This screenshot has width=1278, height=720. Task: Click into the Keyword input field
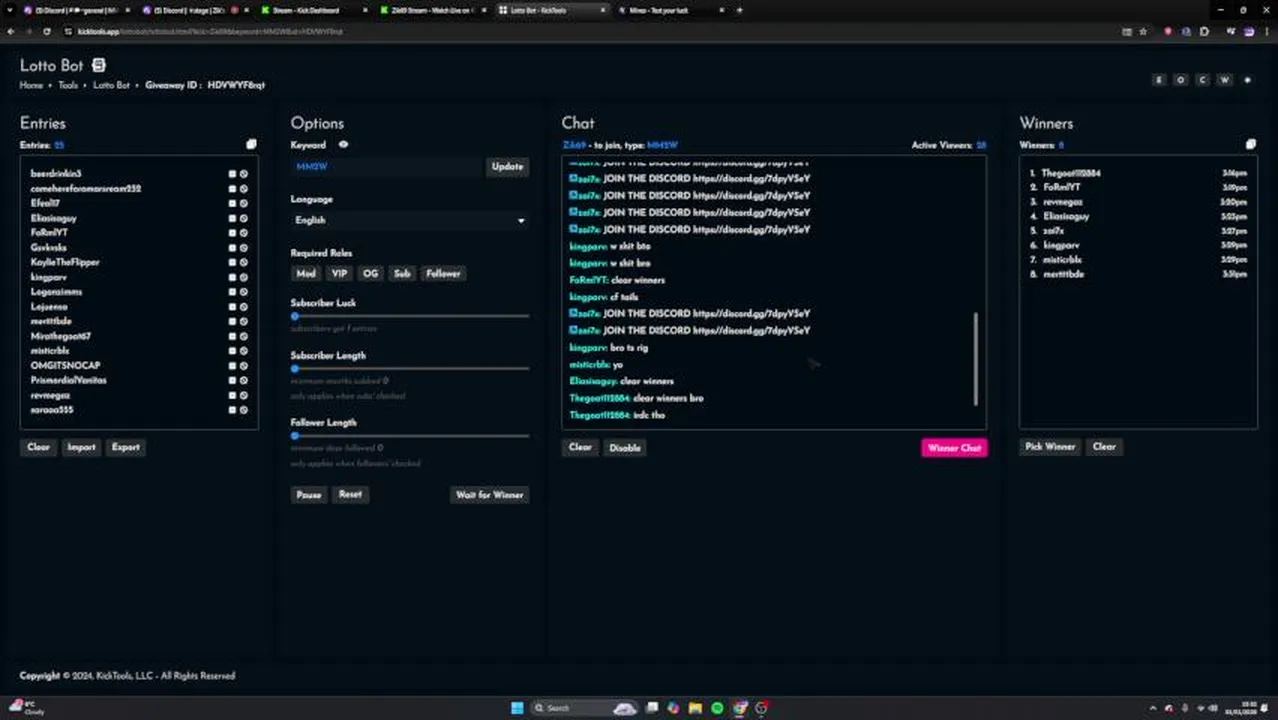[387, 166]
